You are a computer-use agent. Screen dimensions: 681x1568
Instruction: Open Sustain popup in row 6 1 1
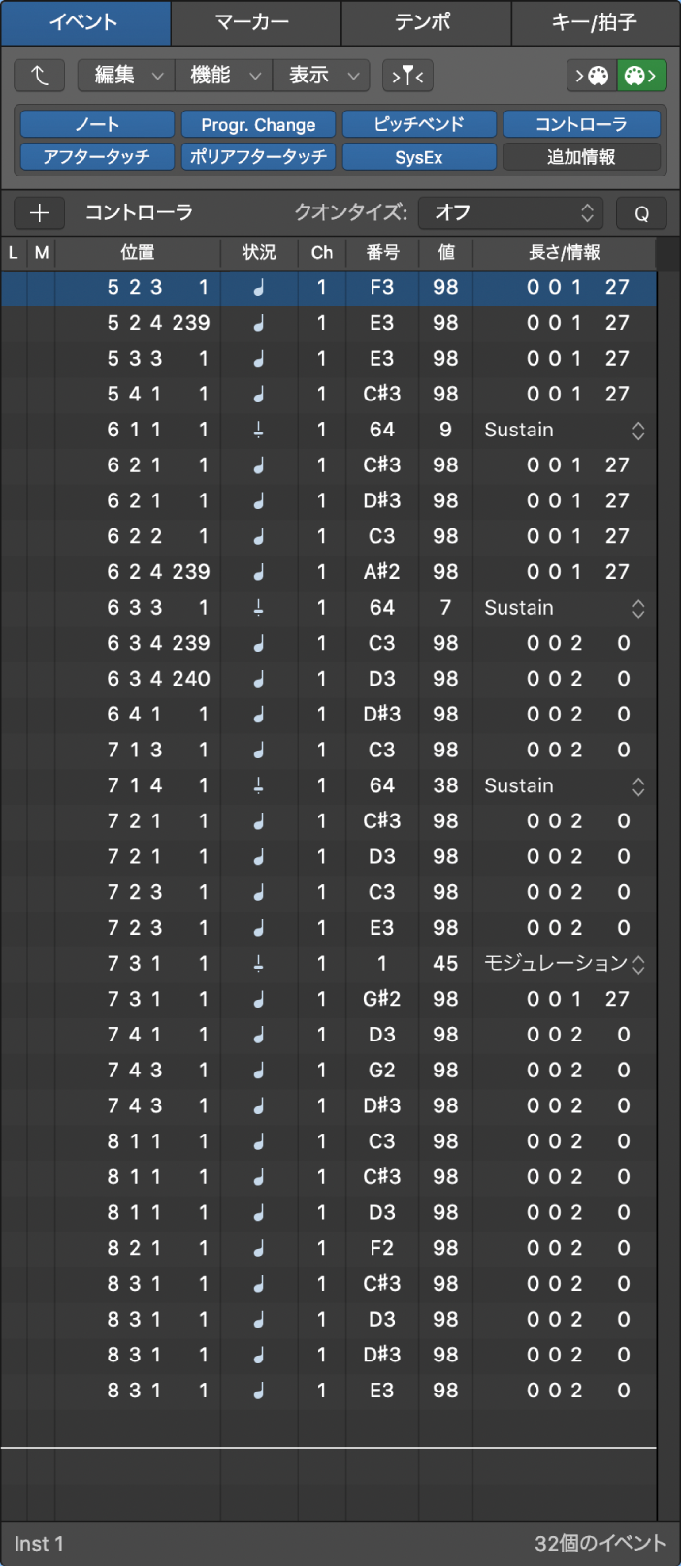[x=564, y=431]
